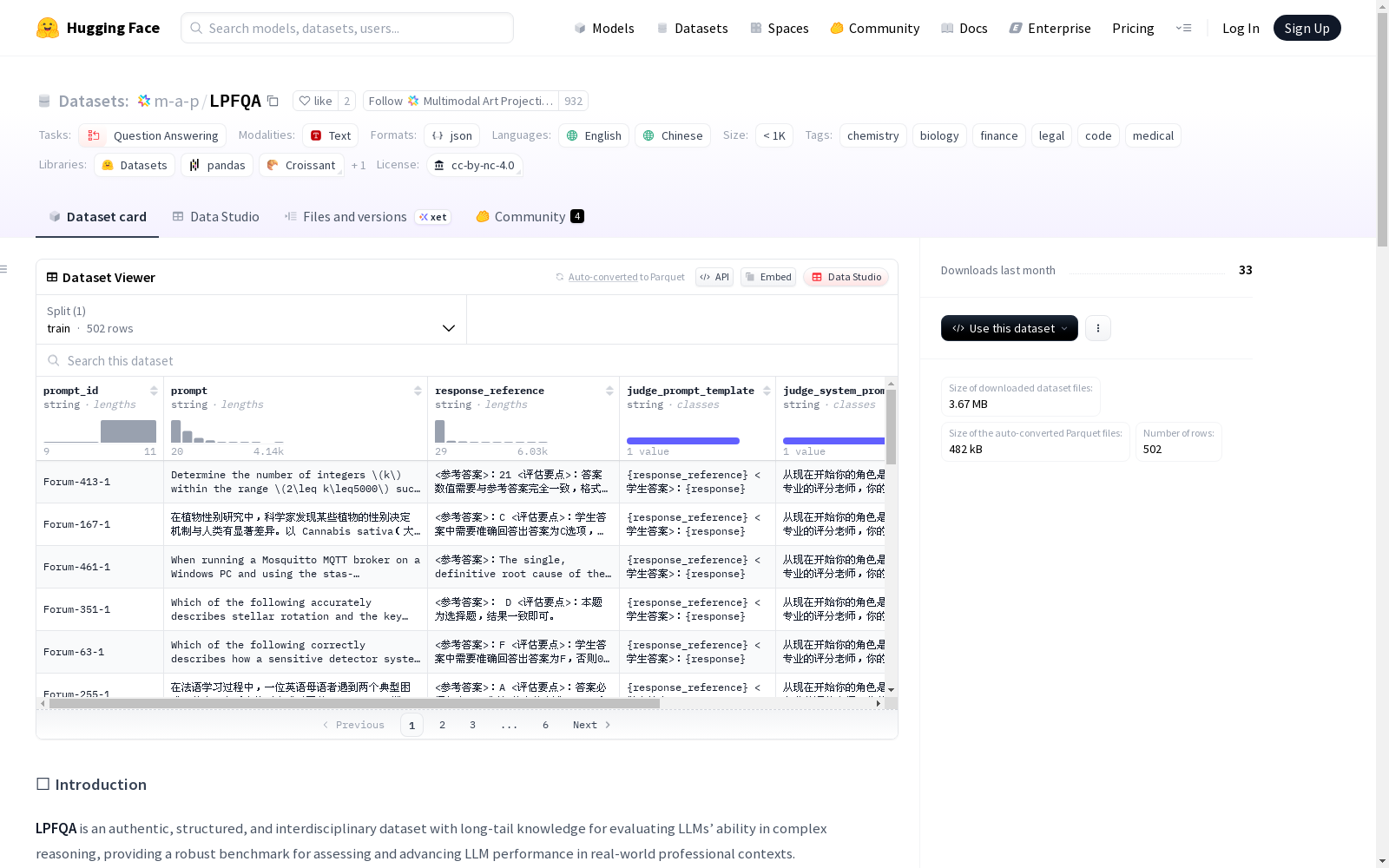
Task: Select the pandas library tag
Action: click(217, 165)
